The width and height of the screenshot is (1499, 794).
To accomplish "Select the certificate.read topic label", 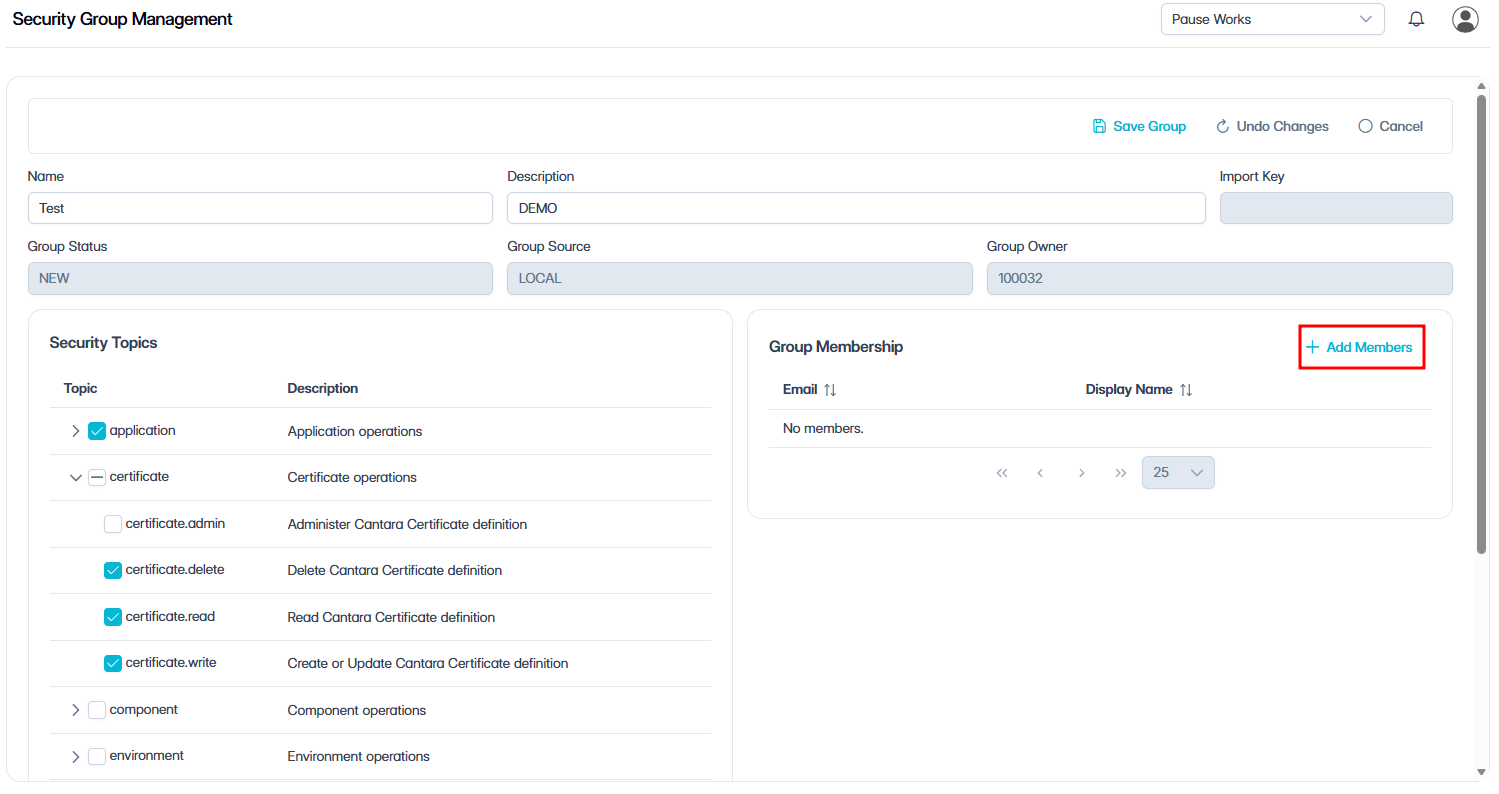I will [x=170, y=617].
